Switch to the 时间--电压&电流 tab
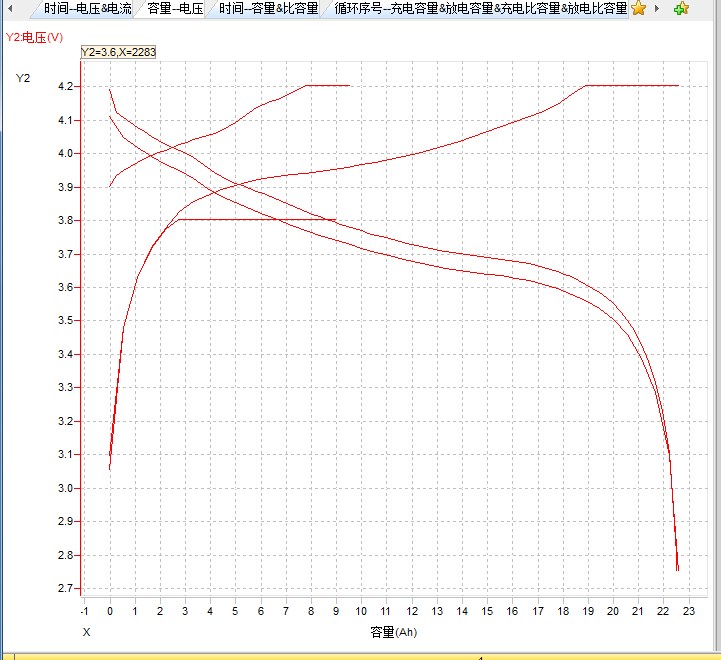This screenshot has height=660, width=721. (x=87, y=9)
